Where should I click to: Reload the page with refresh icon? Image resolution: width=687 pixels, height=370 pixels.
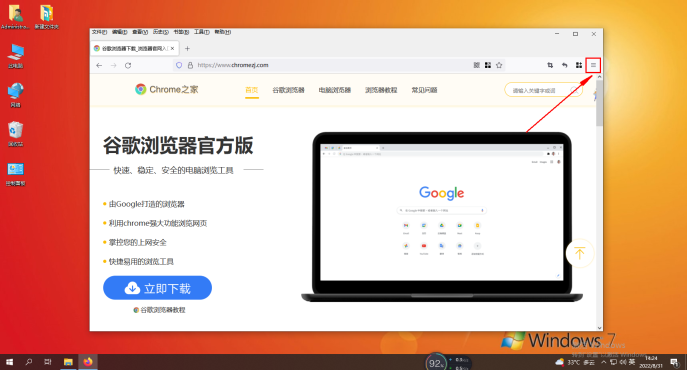click(128, 65)
